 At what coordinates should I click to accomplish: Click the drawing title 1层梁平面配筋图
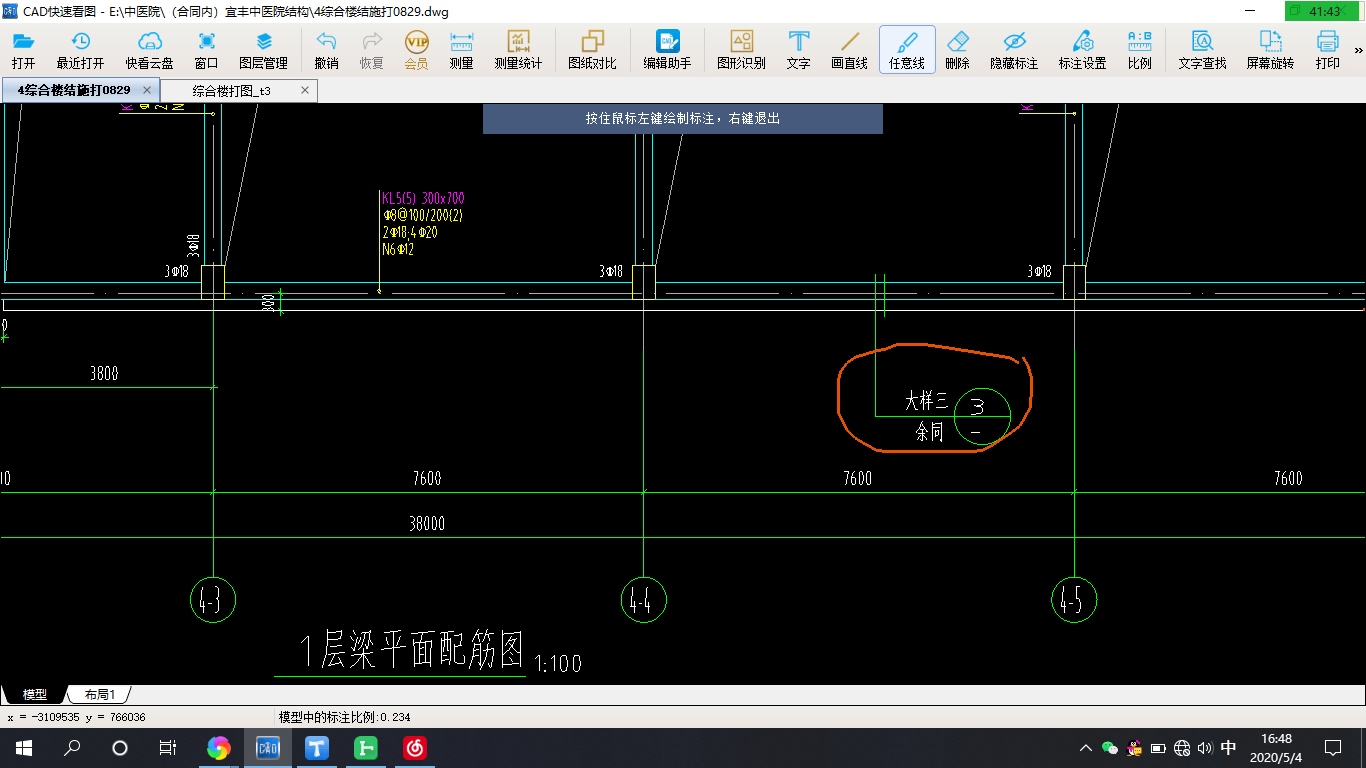[x=413, y=651]
